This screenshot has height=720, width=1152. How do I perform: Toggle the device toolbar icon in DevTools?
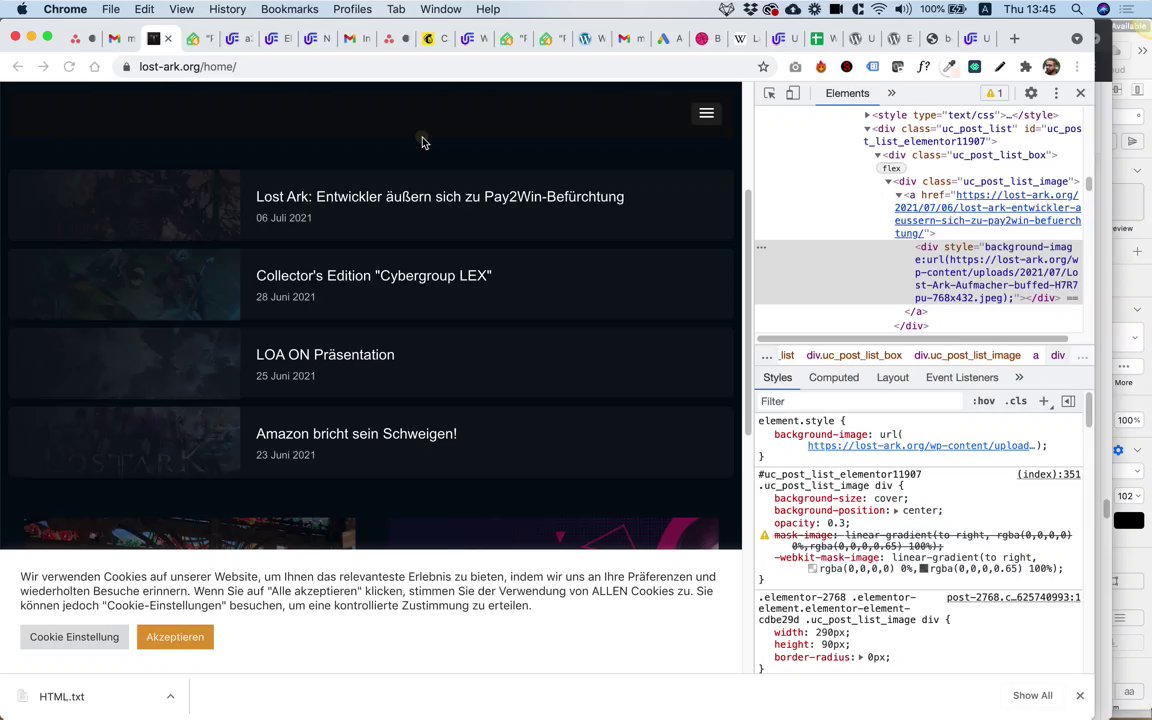point(793,93)
